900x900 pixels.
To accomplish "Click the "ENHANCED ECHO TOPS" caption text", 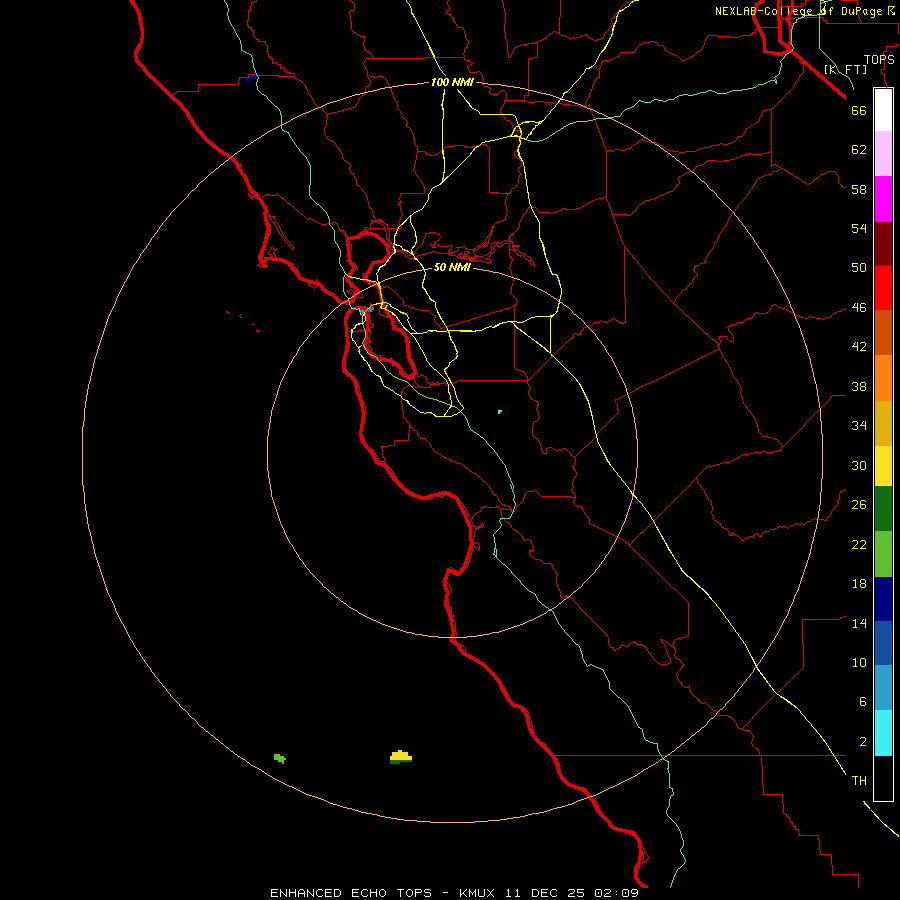I will [x=351, y=893].
